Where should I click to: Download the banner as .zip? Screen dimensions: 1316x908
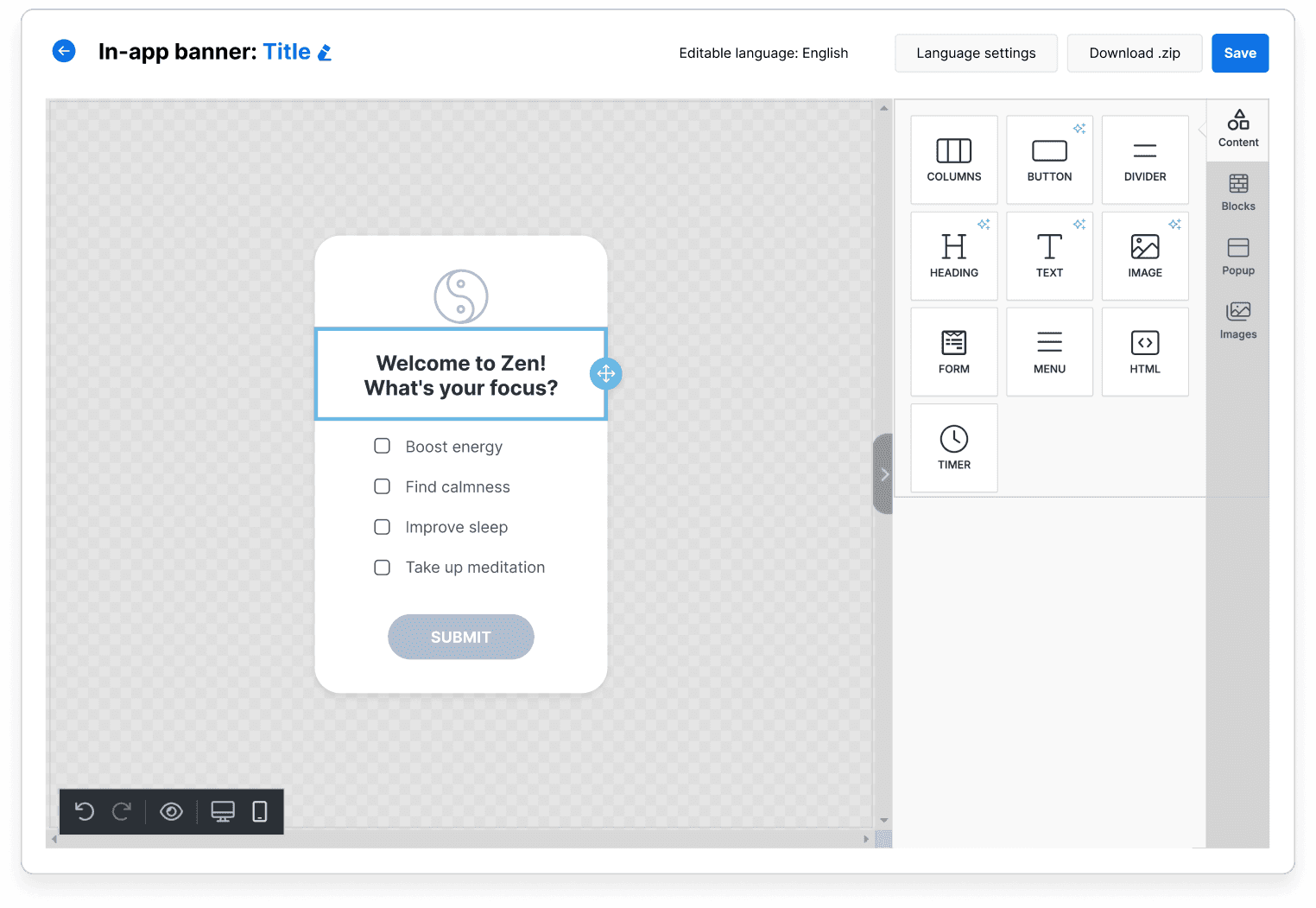[1134, 53]
